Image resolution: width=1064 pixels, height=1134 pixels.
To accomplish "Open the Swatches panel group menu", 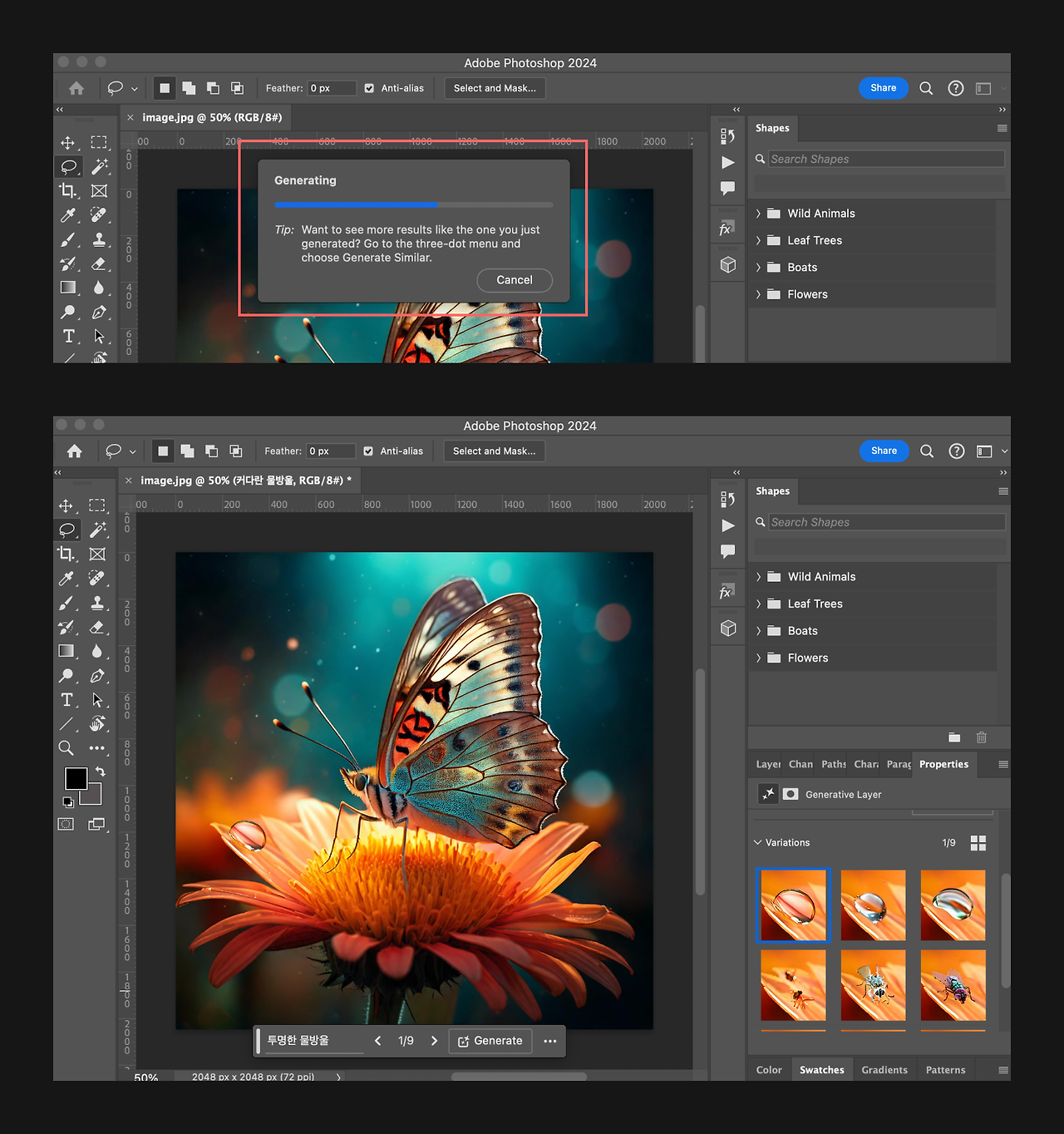I will pyautogui.click(x=1003, y=1070).
